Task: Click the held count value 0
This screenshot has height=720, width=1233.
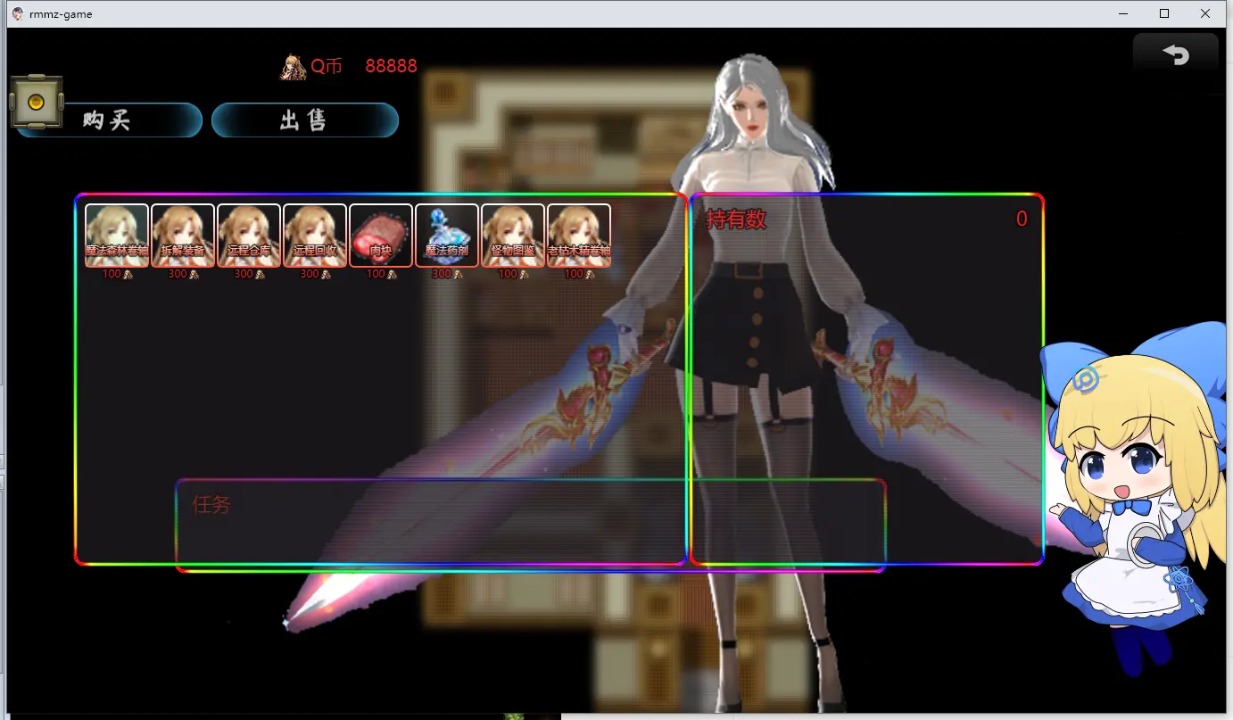Action: (x=1021, y=219)
